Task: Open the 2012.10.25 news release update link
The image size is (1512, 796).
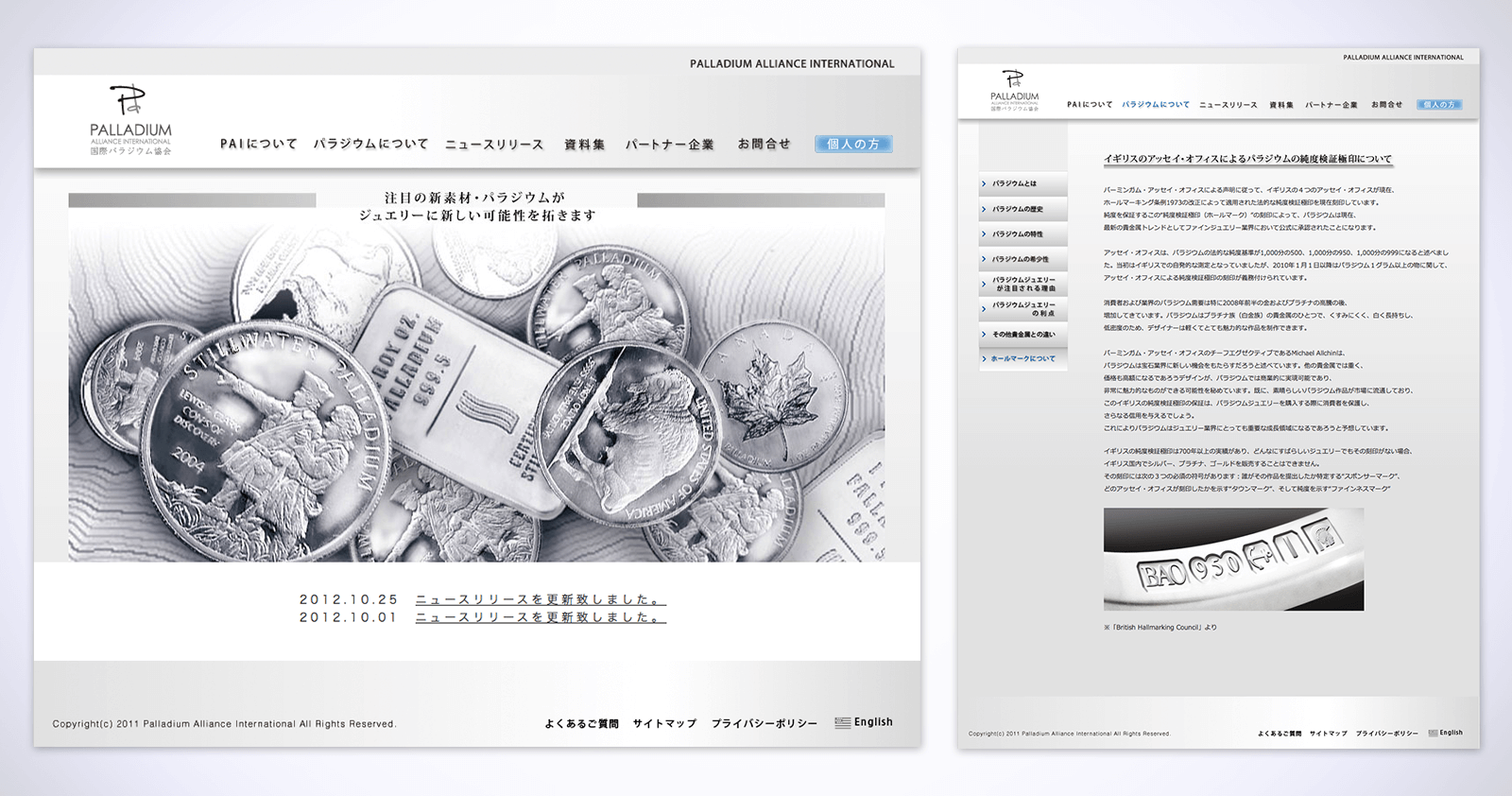Action: pos(541,599)
